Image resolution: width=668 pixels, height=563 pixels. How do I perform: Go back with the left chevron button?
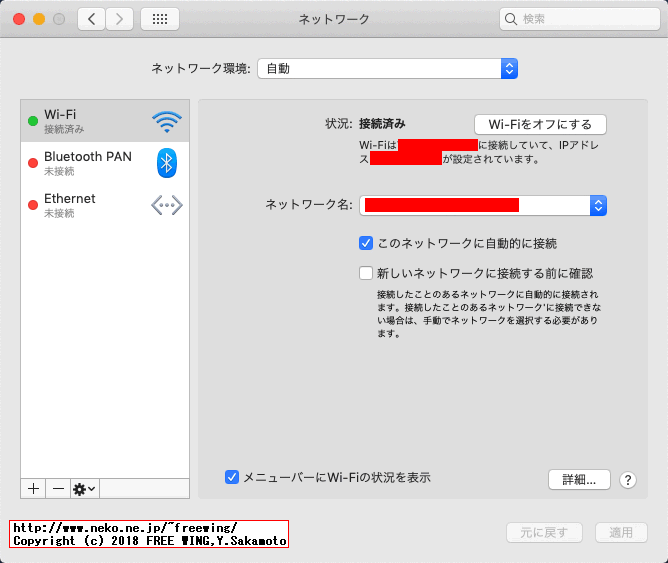click(x=92, y=19)
